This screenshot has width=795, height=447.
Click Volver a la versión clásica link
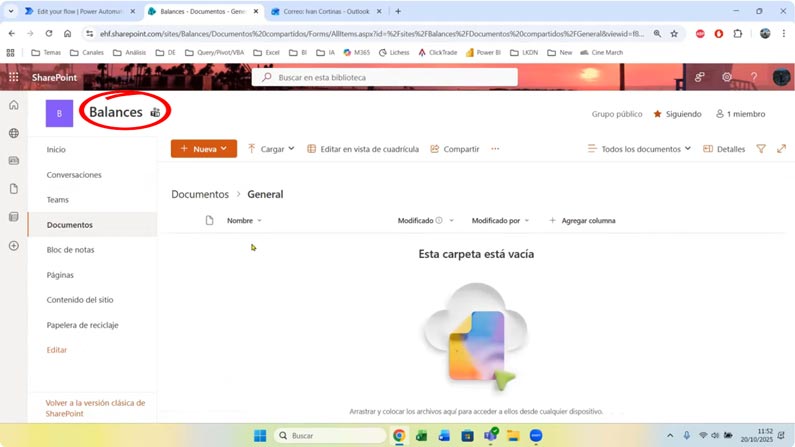95,408
